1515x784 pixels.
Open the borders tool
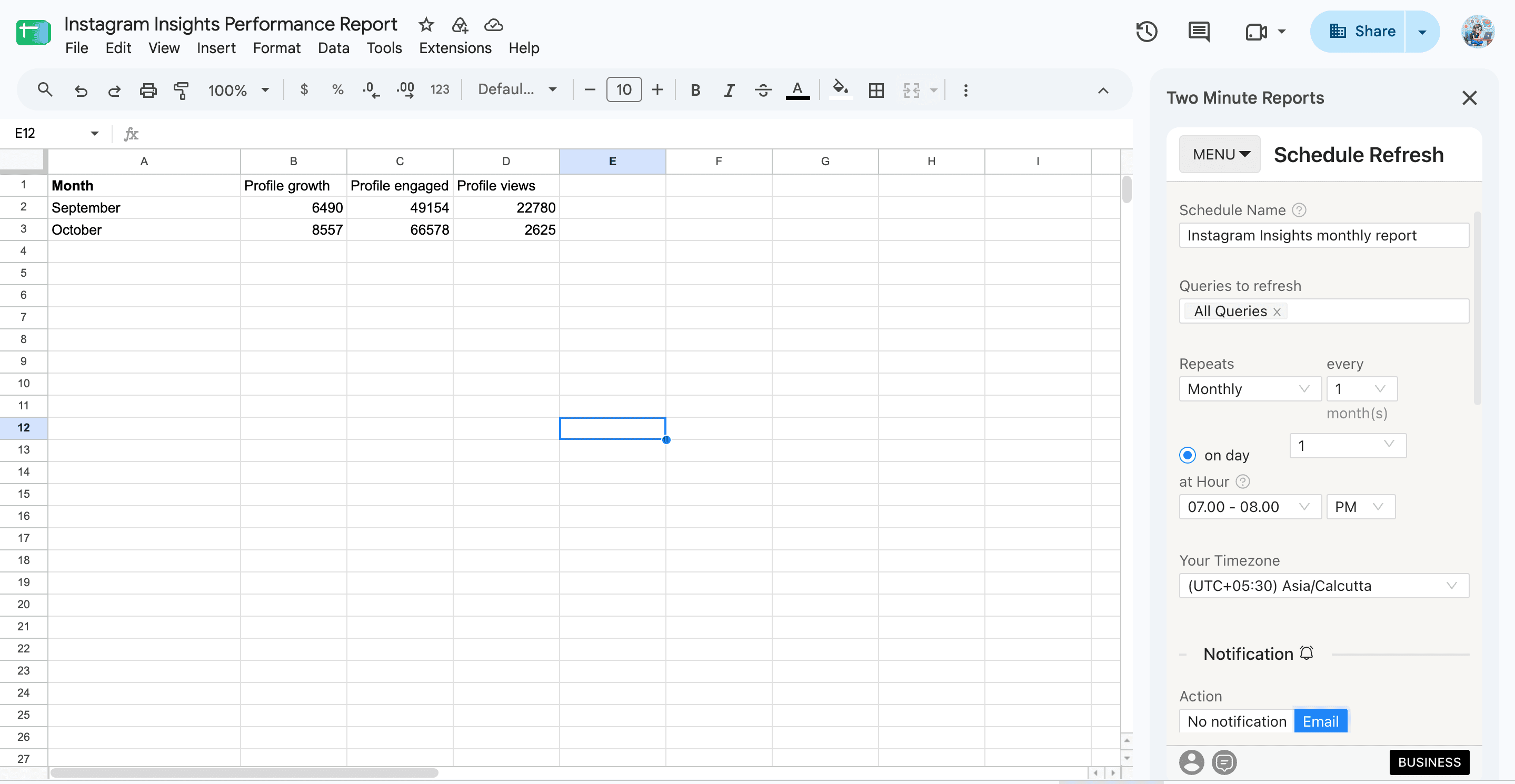click(x=876, y=90)
